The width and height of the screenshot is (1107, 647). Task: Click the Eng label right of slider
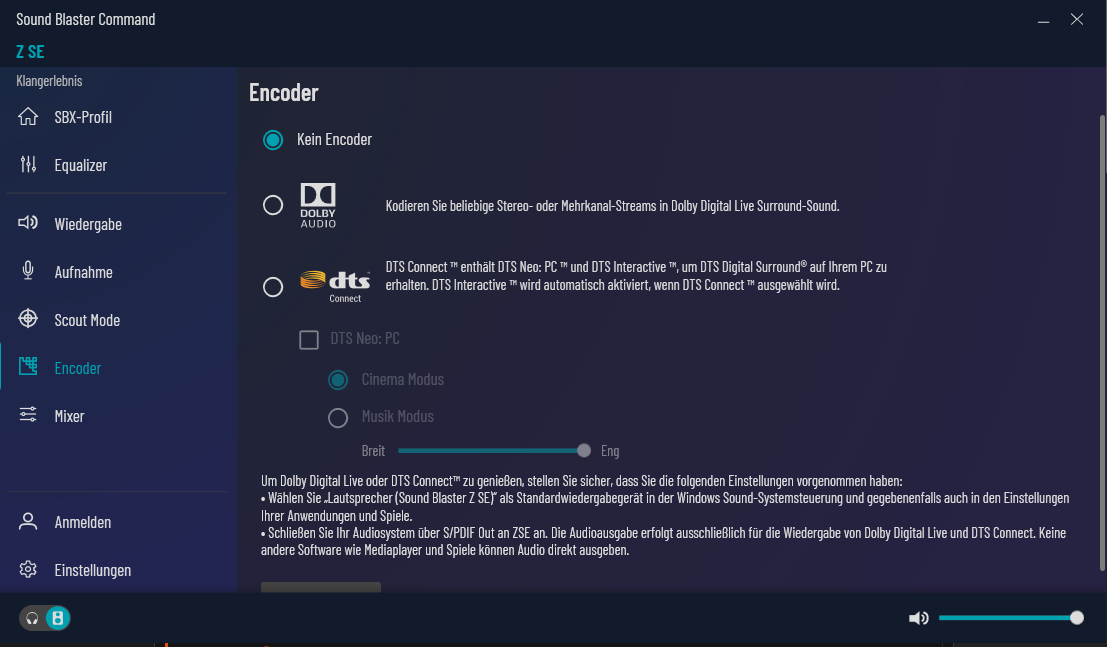coord(610,451)
